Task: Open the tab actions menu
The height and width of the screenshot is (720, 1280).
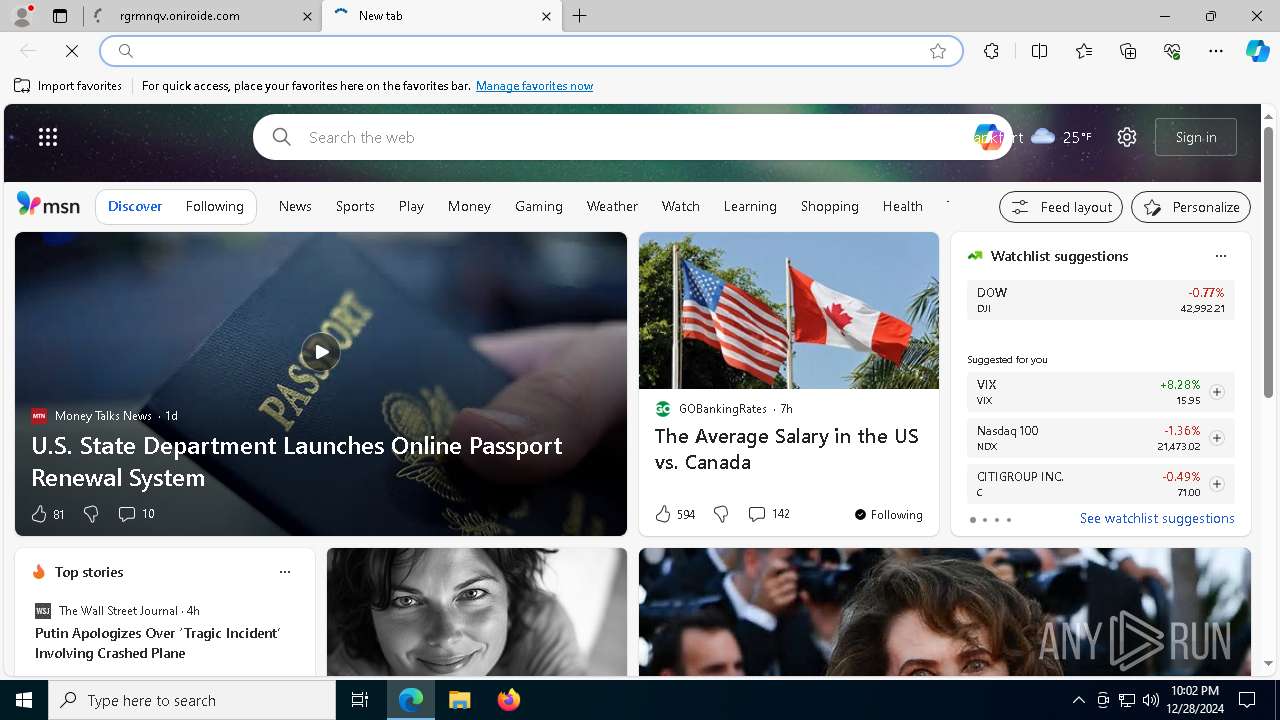Action: (x=60, y=16)
